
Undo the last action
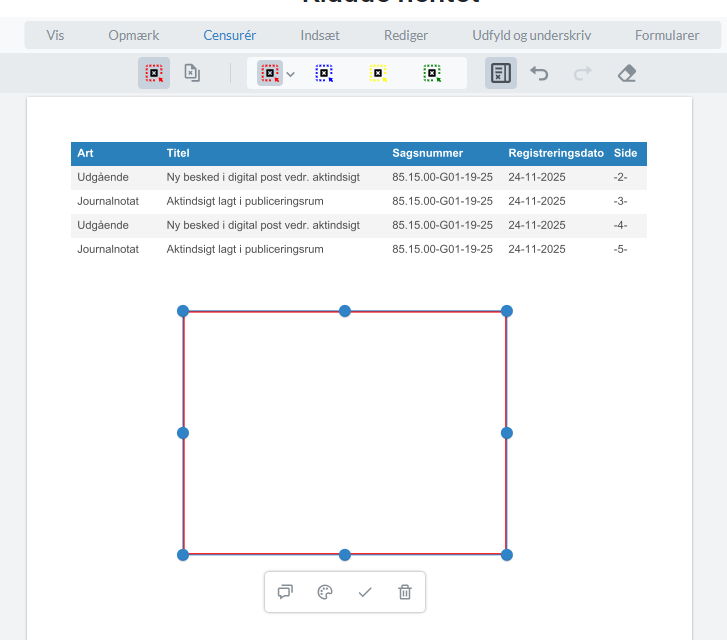540,73
